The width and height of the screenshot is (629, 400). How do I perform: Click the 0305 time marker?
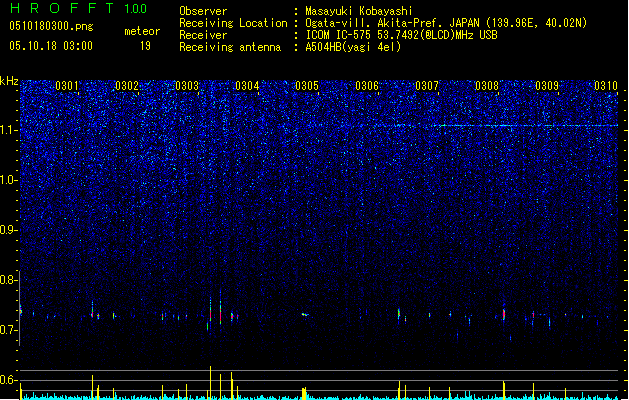click(307, 86)
